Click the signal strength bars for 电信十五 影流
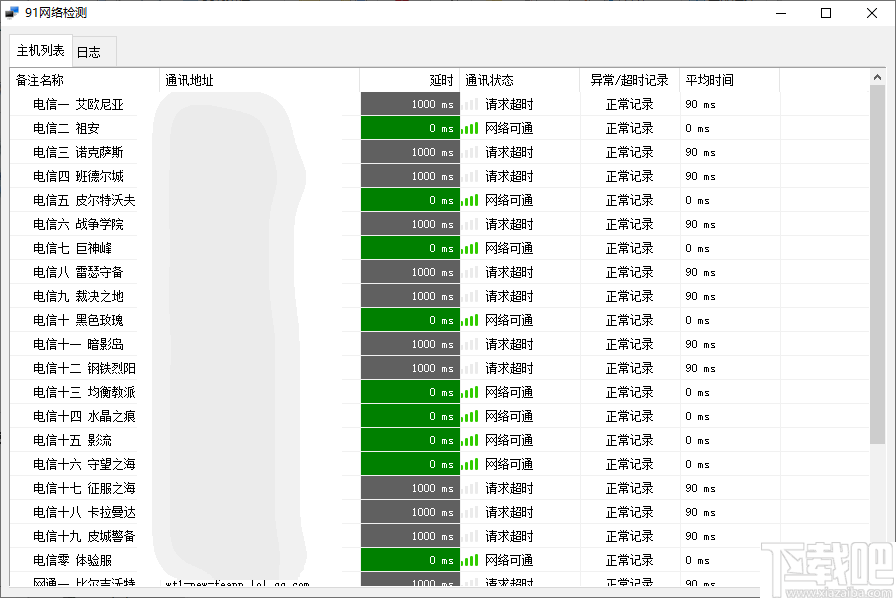This screenshot has height=598, width=896. [x=469, y=439]
